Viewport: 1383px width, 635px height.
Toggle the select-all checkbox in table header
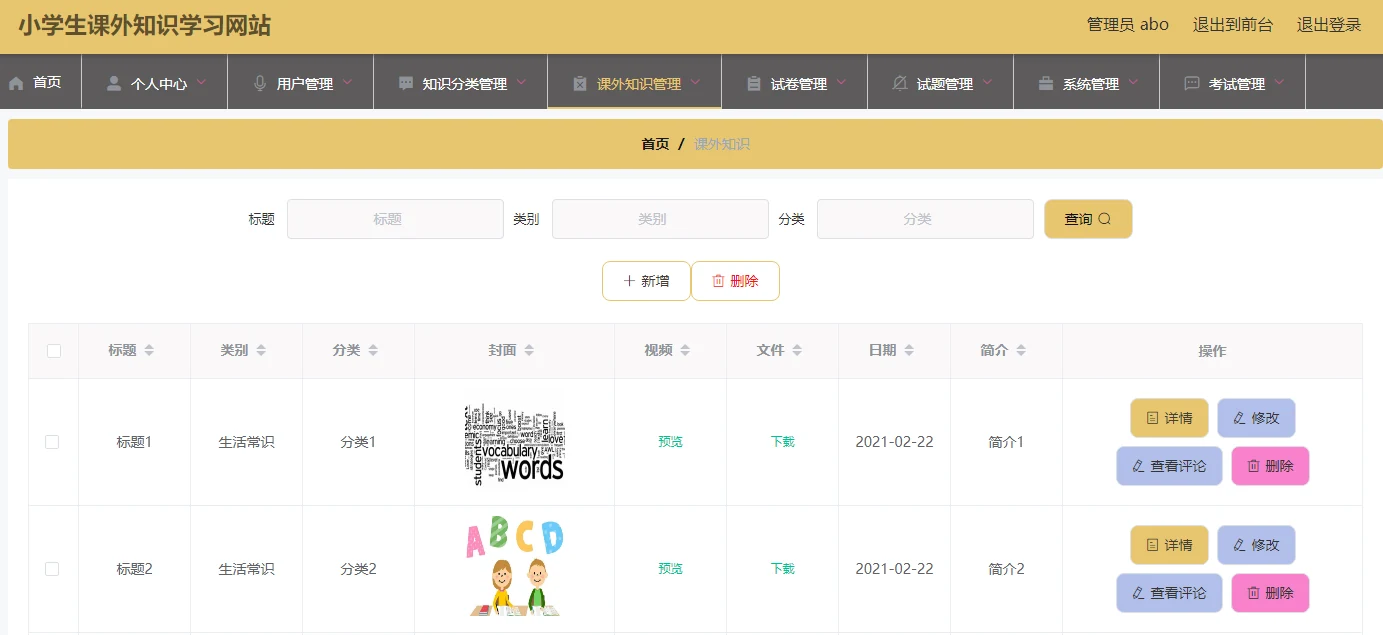(x=54, y=351)
